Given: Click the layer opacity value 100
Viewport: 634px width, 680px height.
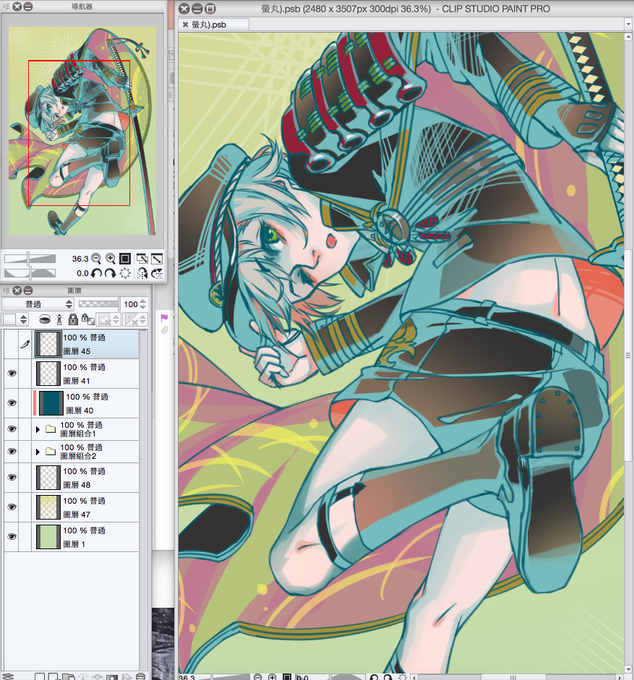Looking at the screenshot, I should (131, 304).
